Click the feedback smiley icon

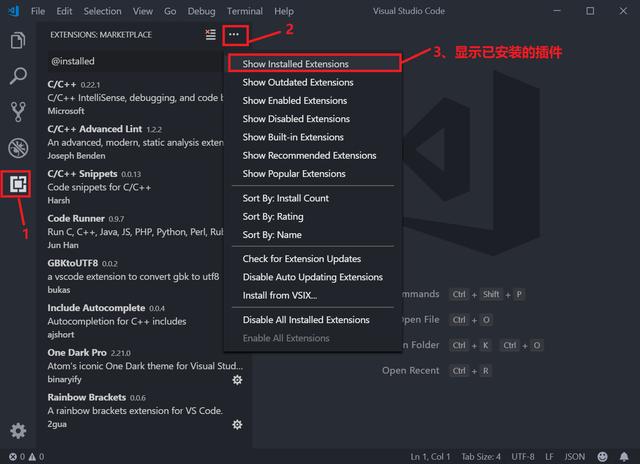[602, 456]
